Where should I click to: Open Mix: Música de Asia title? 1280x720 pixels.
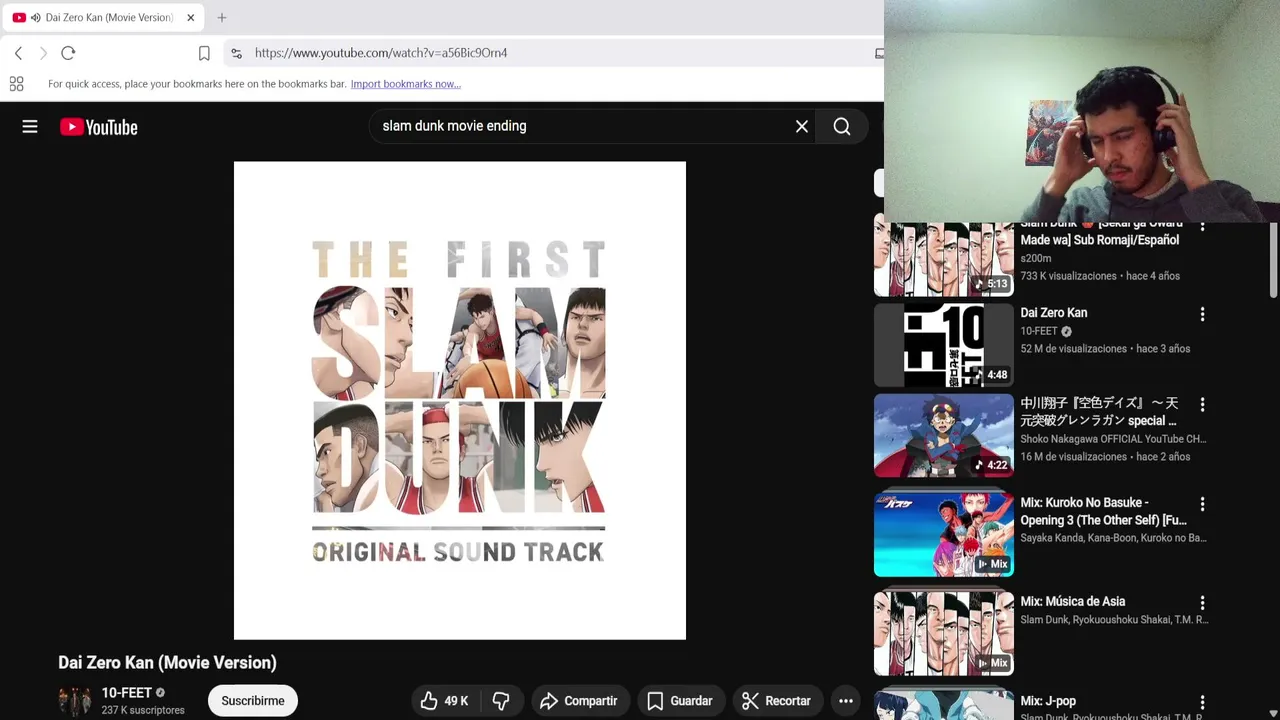click(1072, 601)
